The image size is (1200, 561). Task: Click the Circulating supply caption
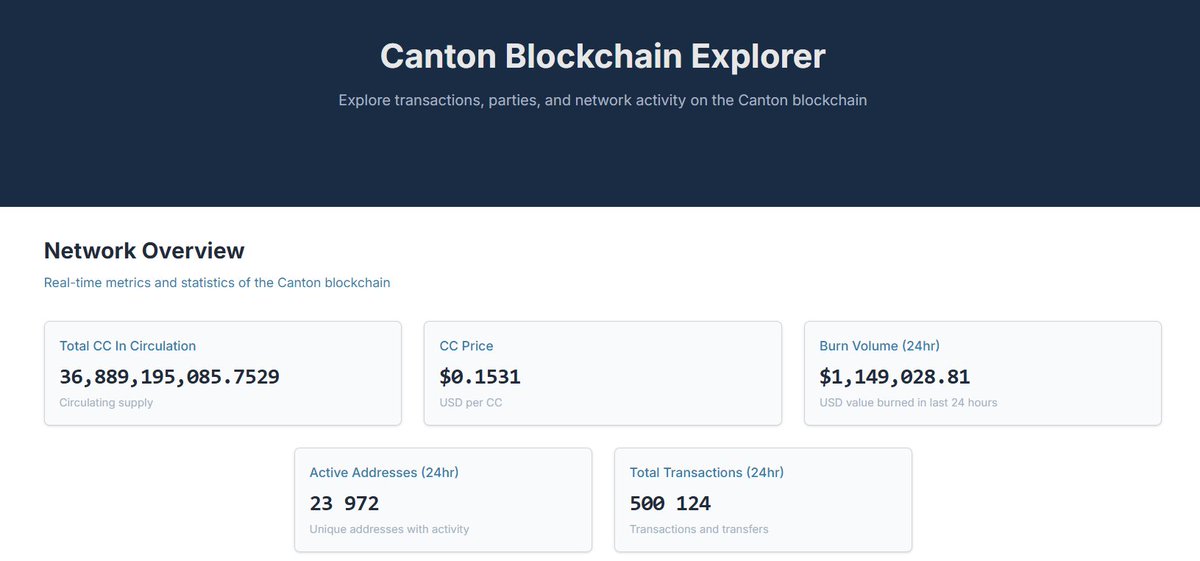106,403
